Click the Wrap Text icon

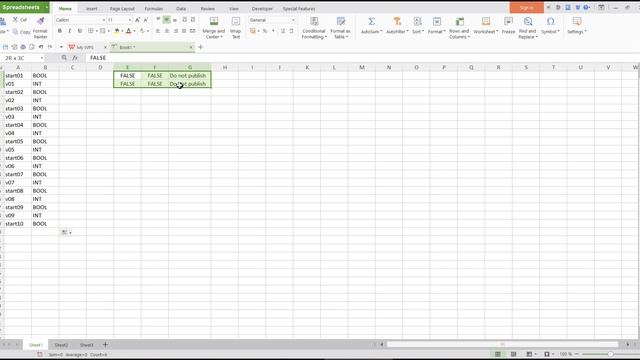(x=236, y=22)
